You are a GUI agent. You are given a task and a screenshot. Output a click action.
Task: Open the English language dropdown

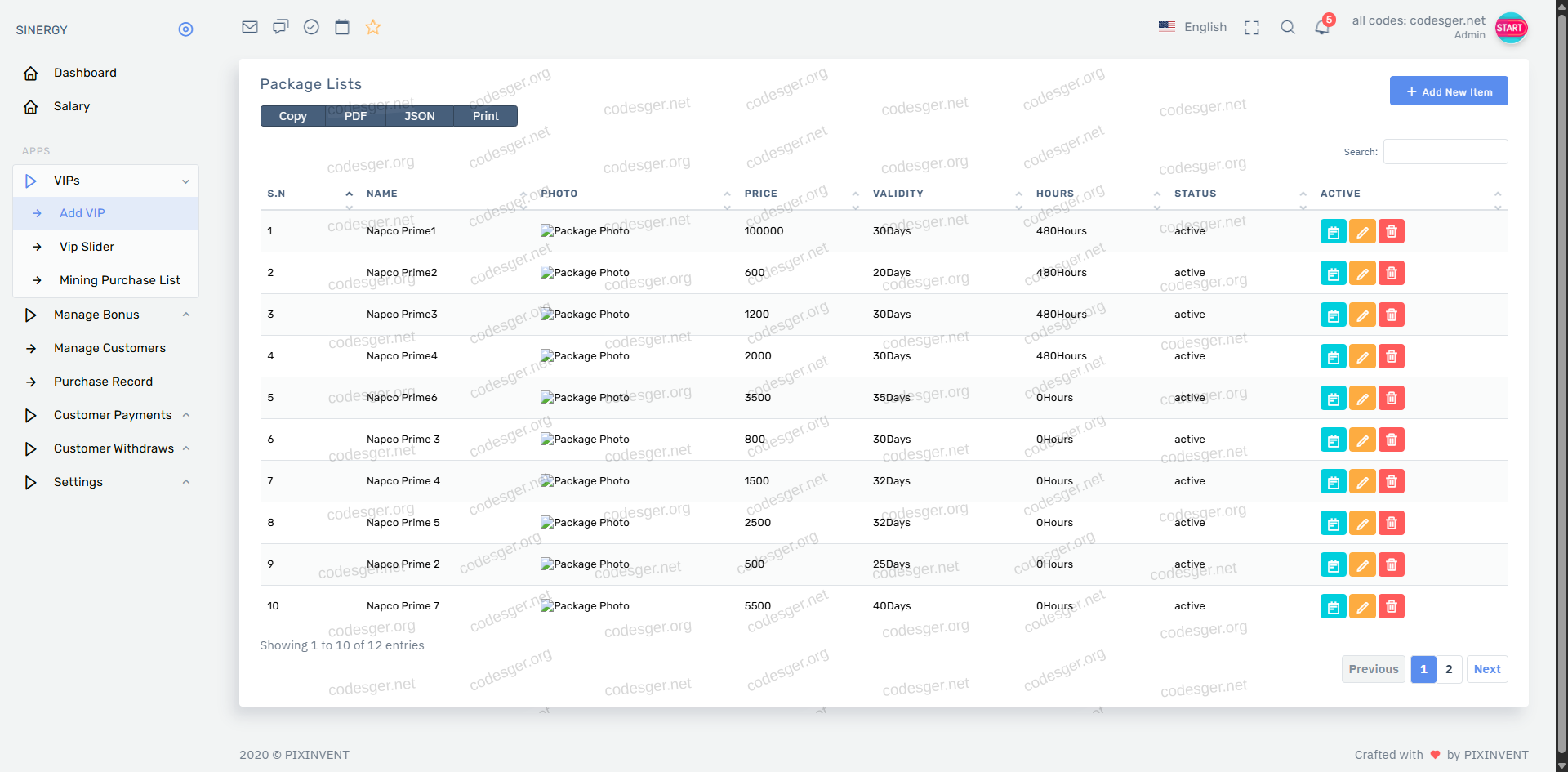tap(1193, 27)
